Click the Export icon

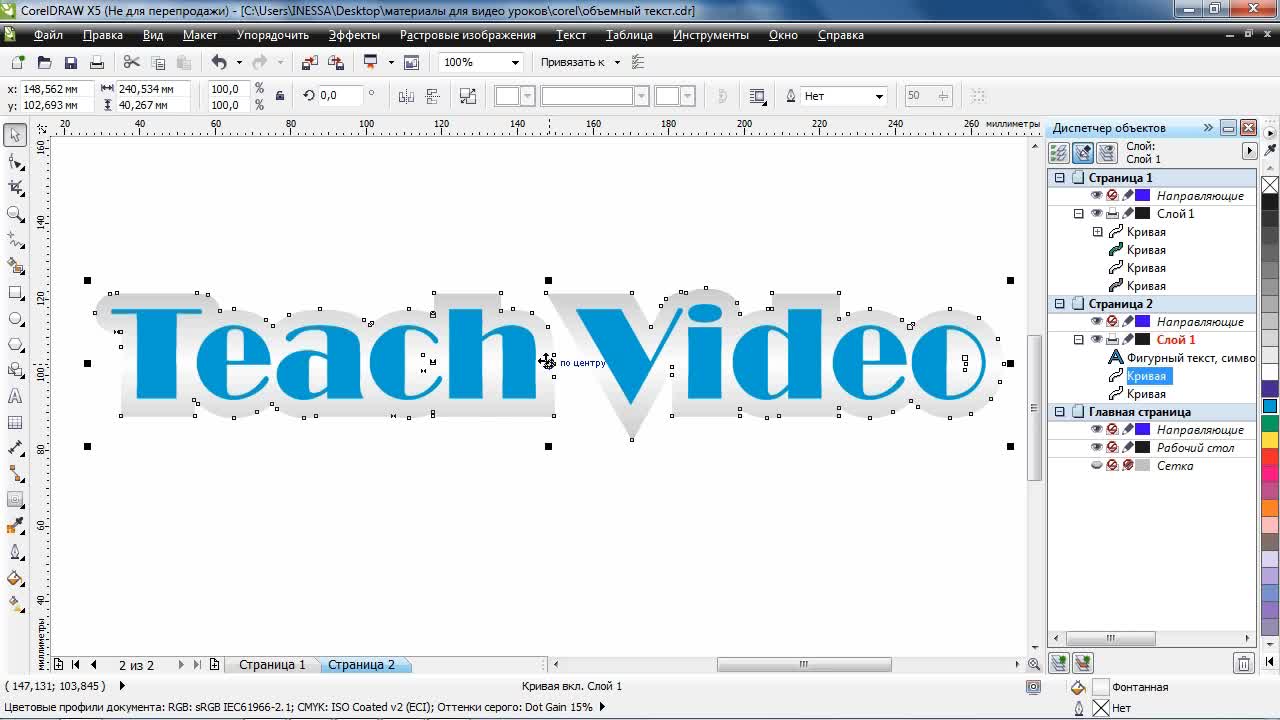tap(335, 62)
